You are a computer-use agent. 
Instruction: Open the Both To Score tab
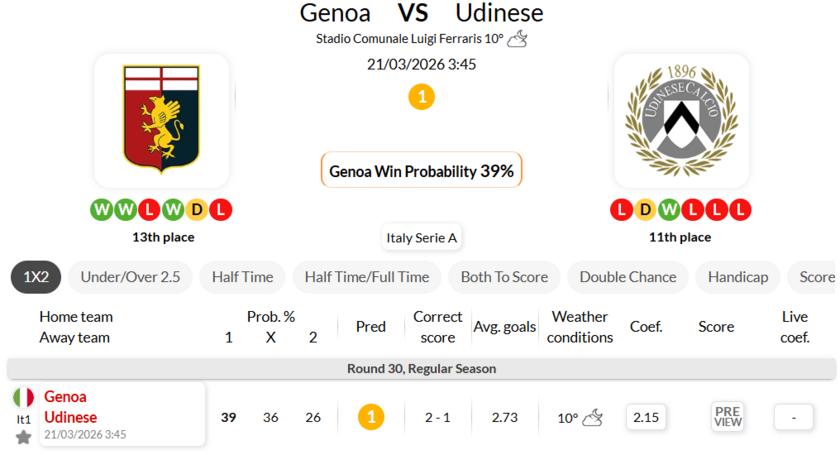point(504,277)
